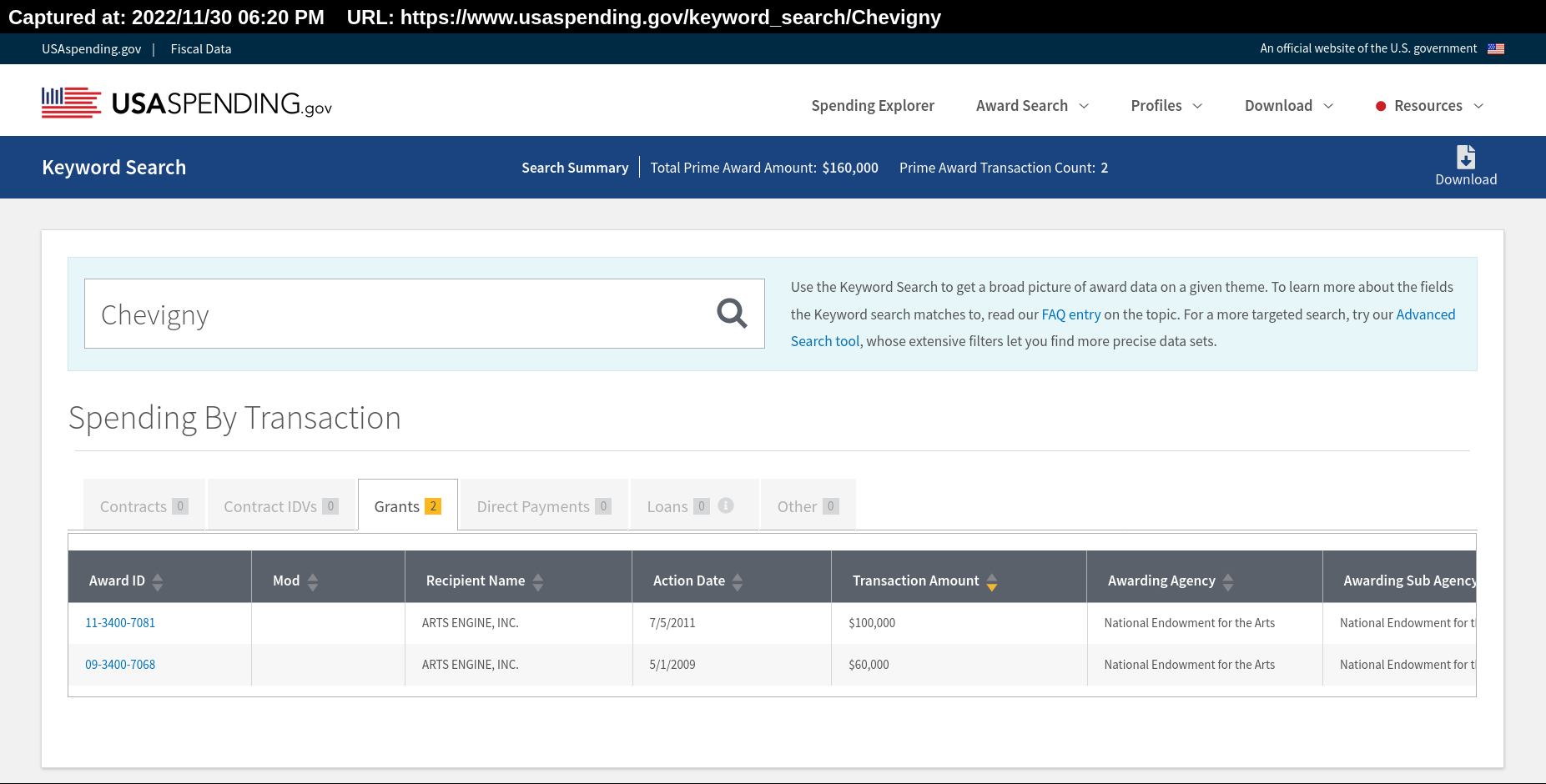Open award 11-3400-7081
The image size is (1546, 784).
[120, 623]
